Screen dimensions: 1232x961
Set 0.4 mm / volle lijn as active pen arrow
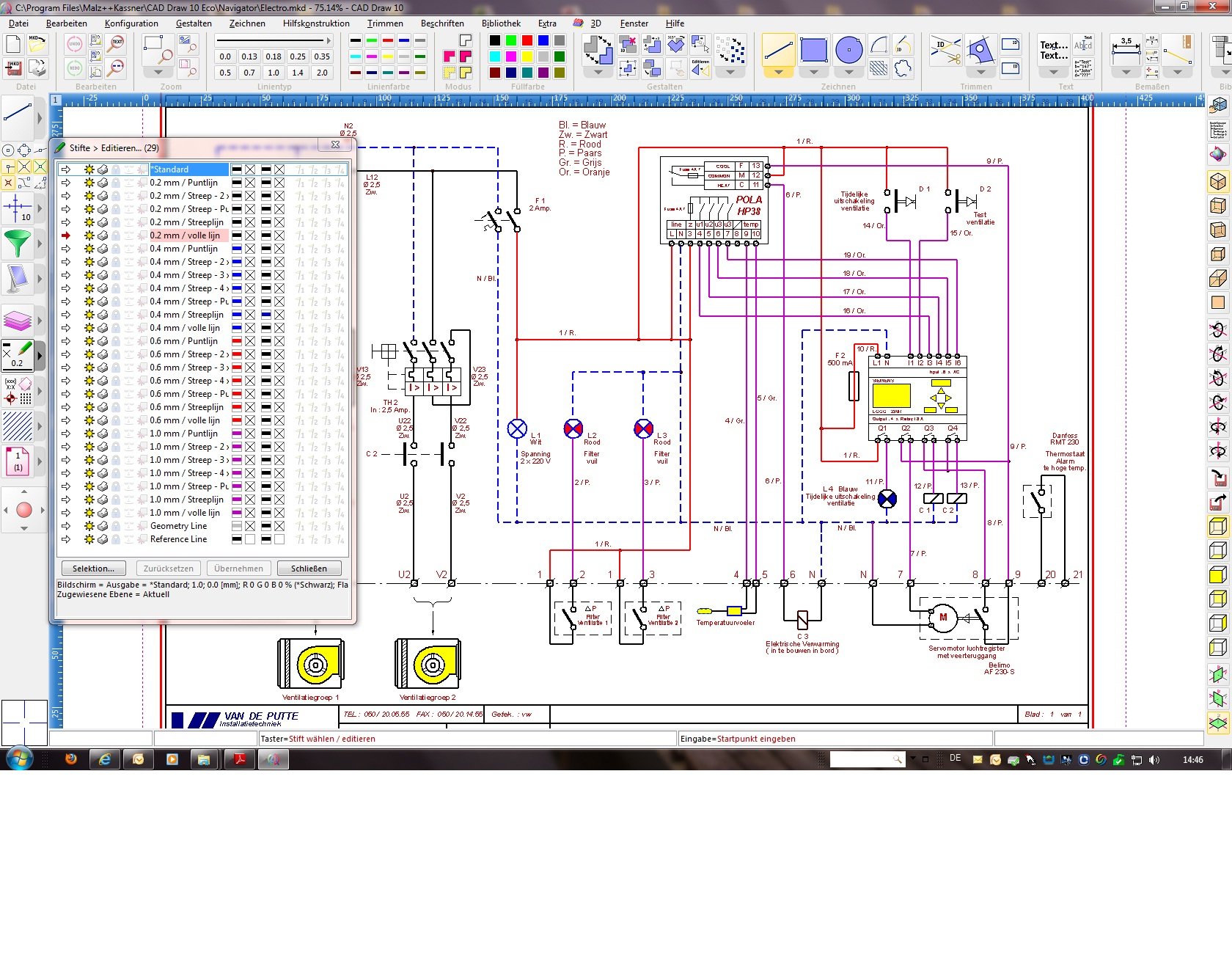[x=66, y=328]
